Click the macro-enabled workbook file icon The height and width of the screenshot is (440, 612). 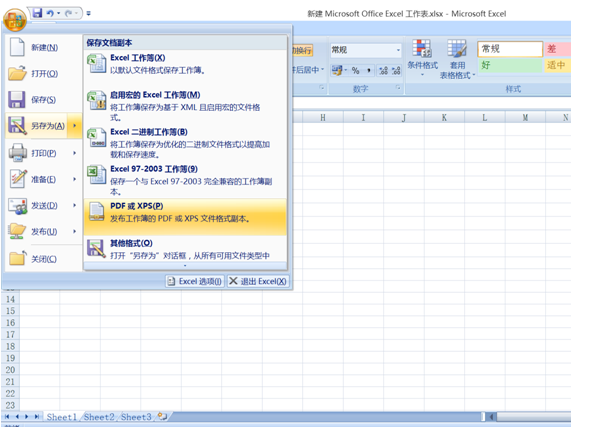tap(96, 100)
